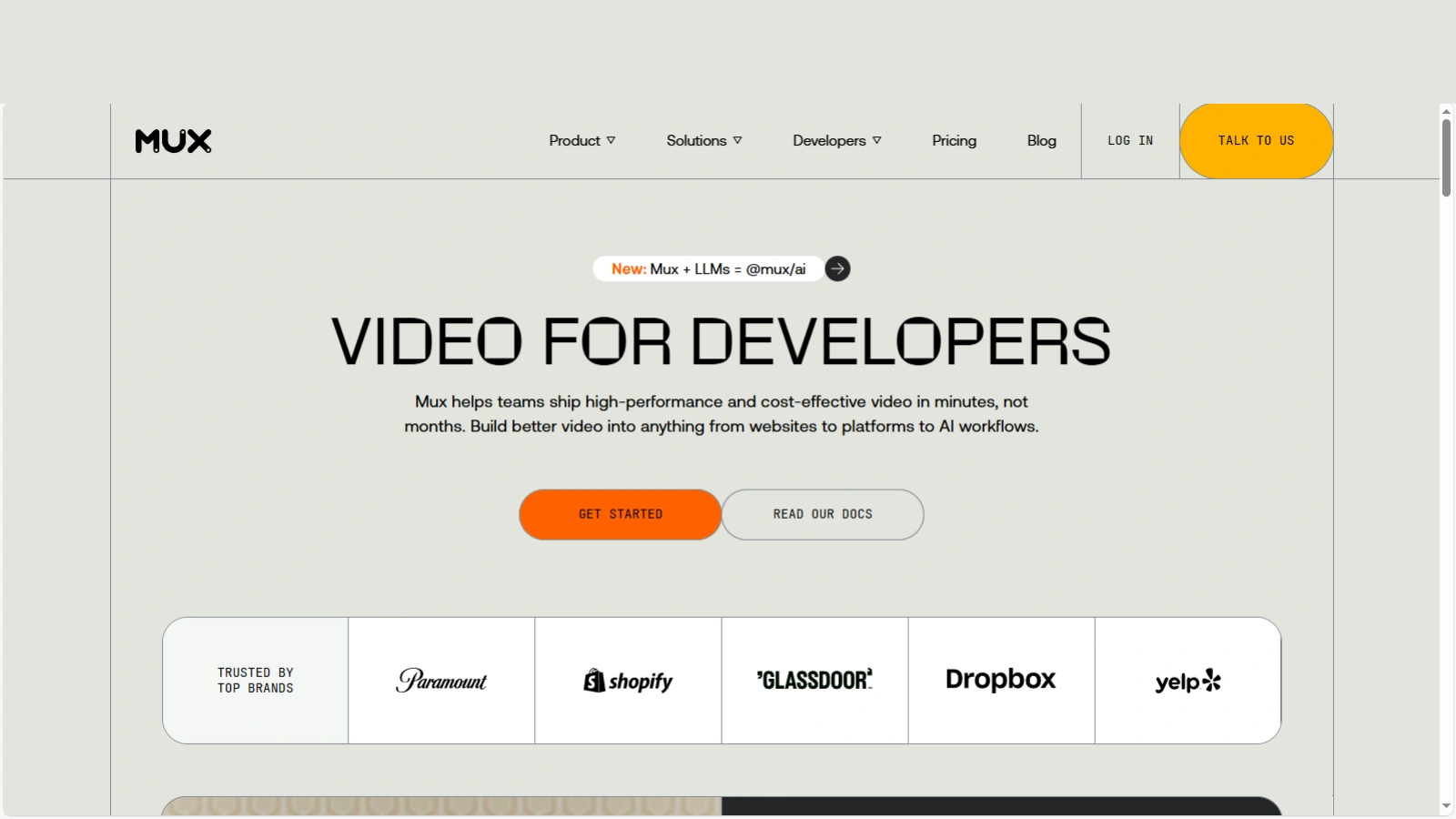The height and width of the screenshot is (819, 1456).
Task: Click the Paramount logo
Action: 441,681
